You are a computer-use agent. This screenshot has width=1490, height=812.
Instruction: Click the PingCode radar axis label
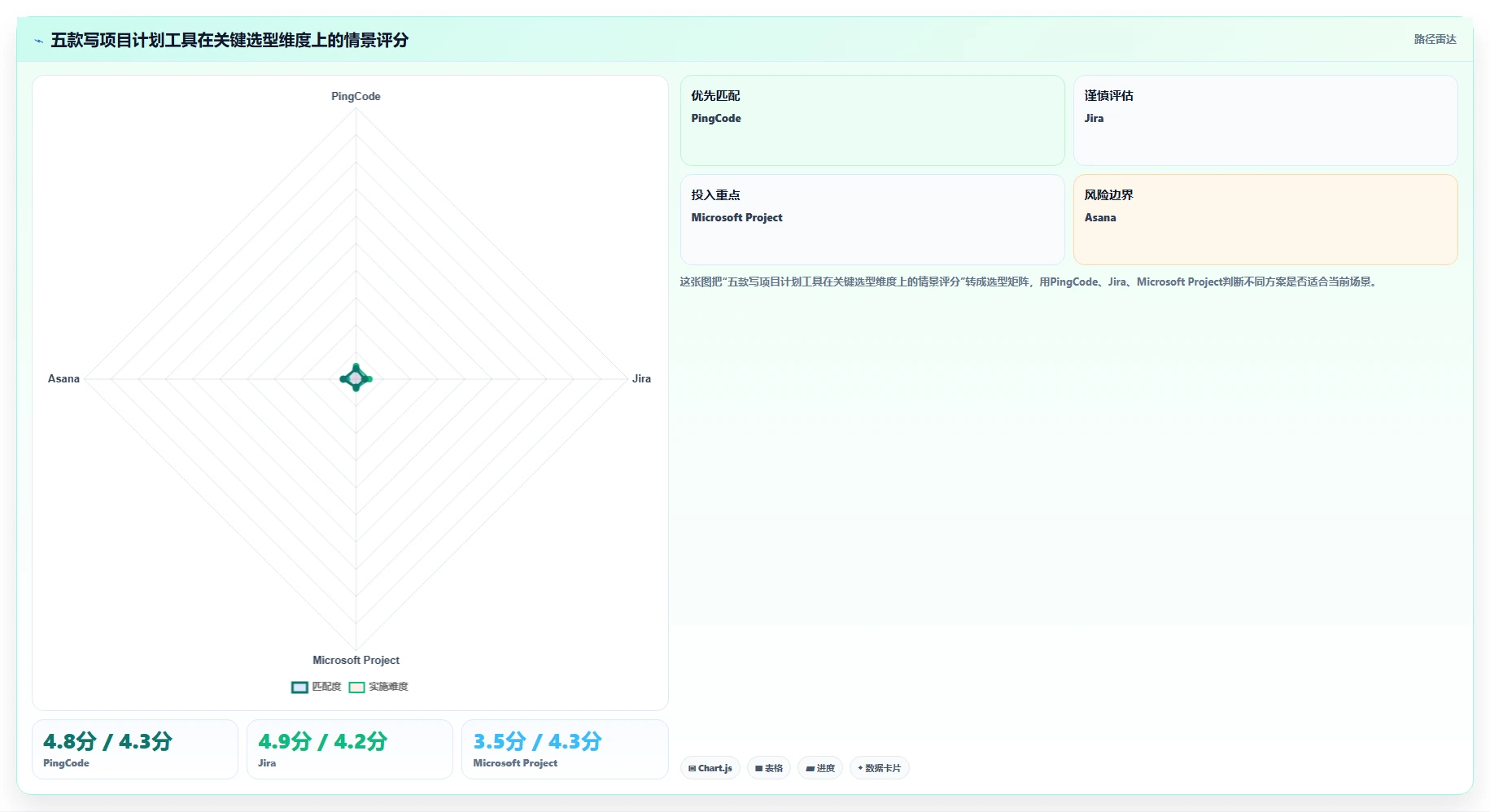click(356, 96)
